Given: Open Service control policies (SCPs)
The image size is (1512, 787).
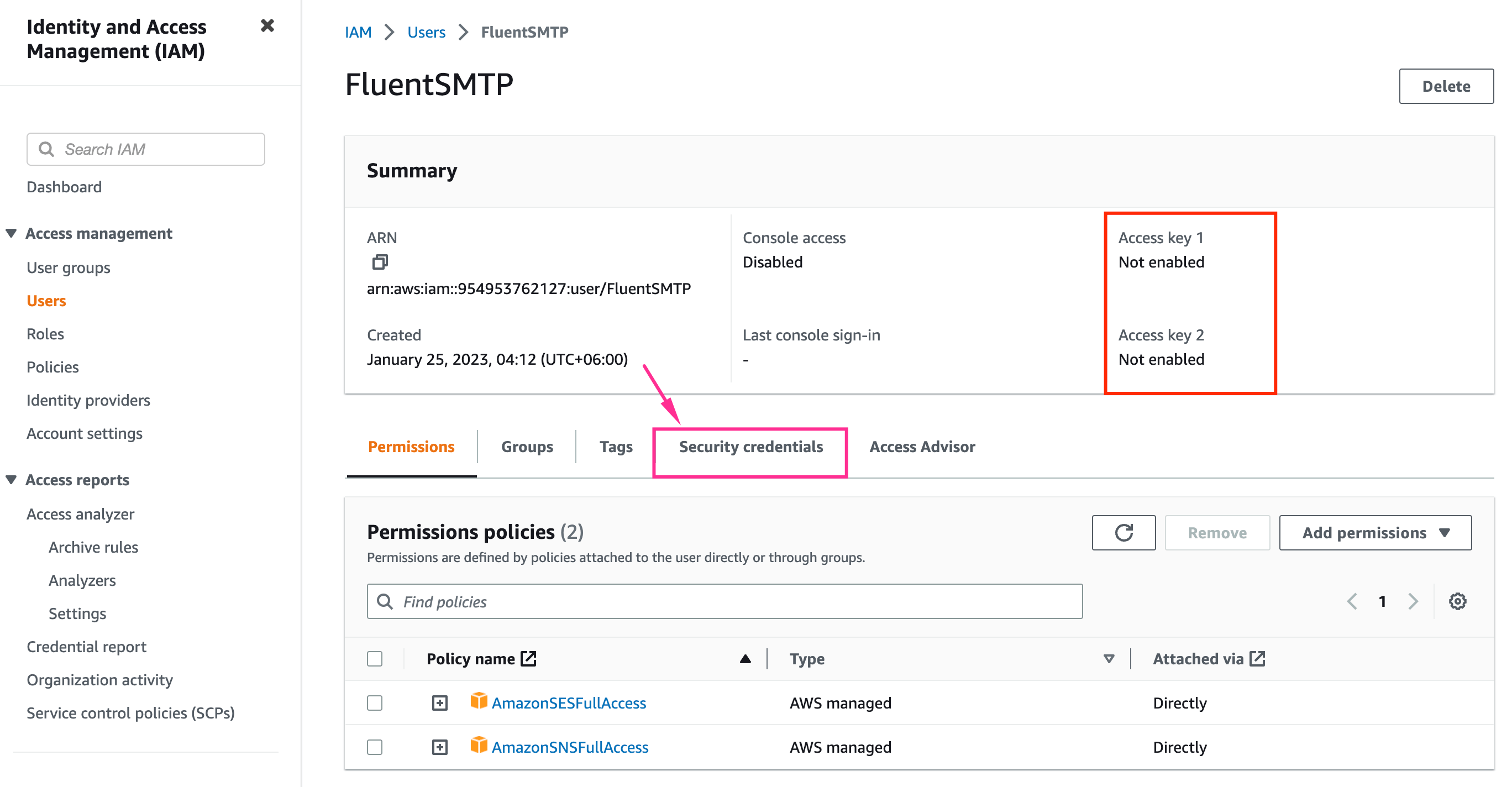Looking at the screenshot, I should click(x=130, y=712).
